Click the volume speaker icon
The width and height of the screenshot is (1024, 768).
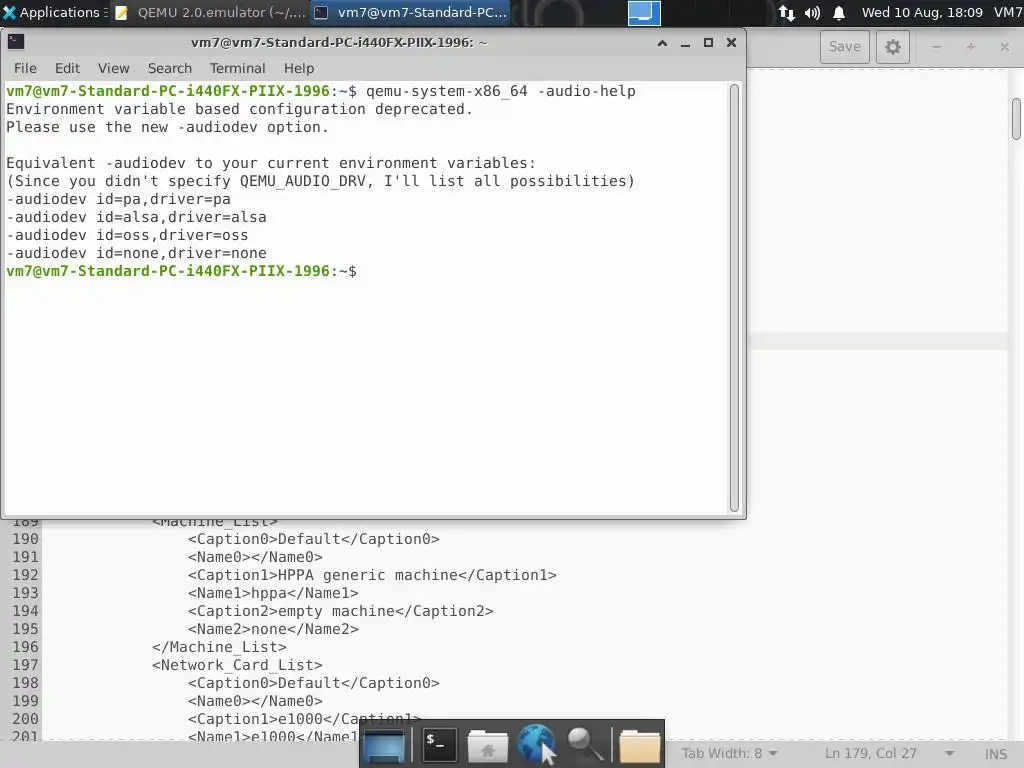pos(812,12)
